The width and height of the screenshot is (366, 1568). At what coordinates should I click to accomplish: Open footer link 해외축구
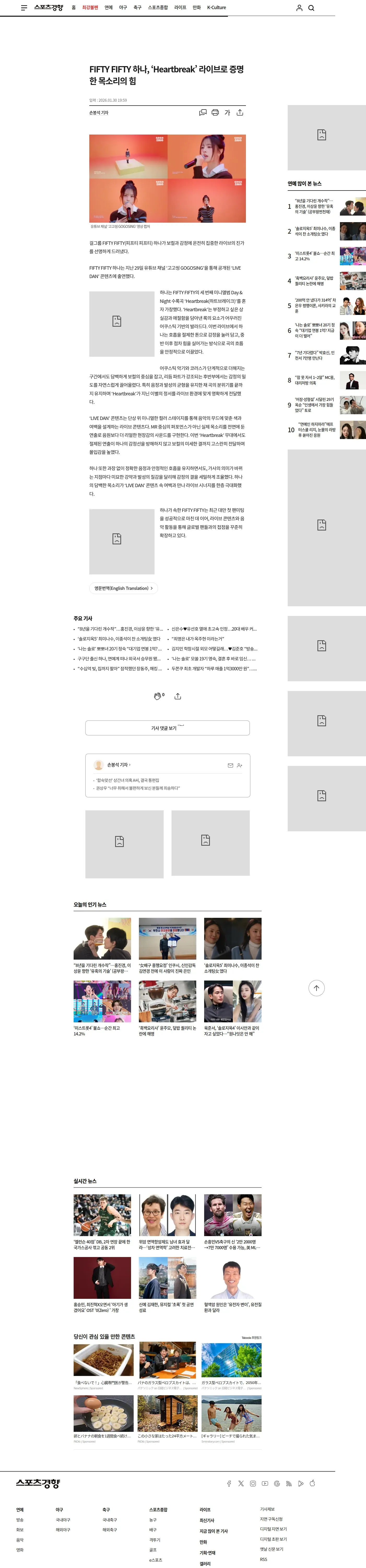pyautogui.click(x=110, y=1530)
